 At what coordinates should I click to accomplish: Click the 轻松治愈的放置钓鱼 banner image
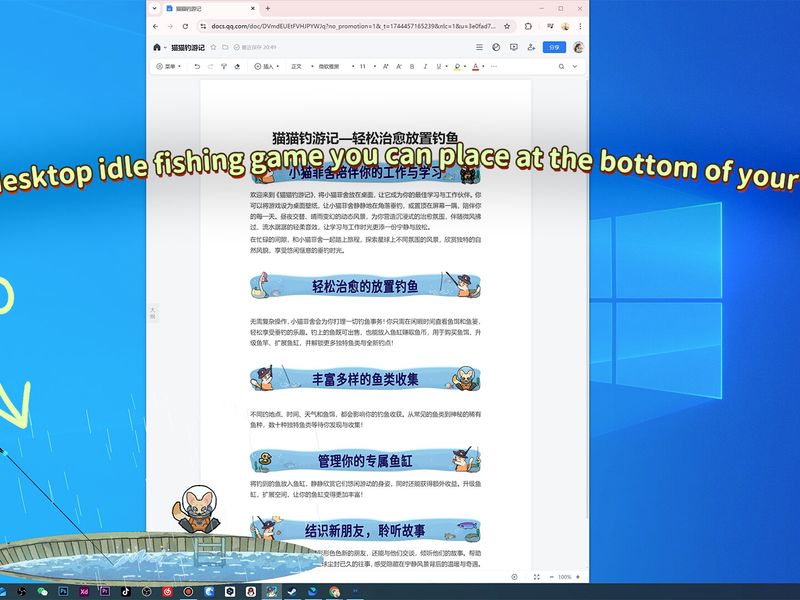(x=365, y=286)
